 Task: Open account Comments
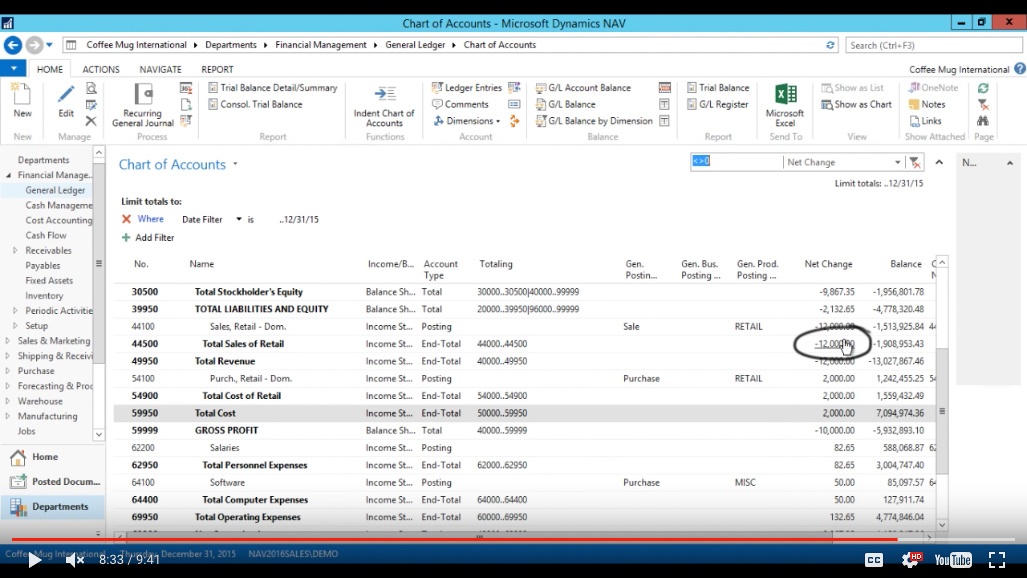pos(460,104)
